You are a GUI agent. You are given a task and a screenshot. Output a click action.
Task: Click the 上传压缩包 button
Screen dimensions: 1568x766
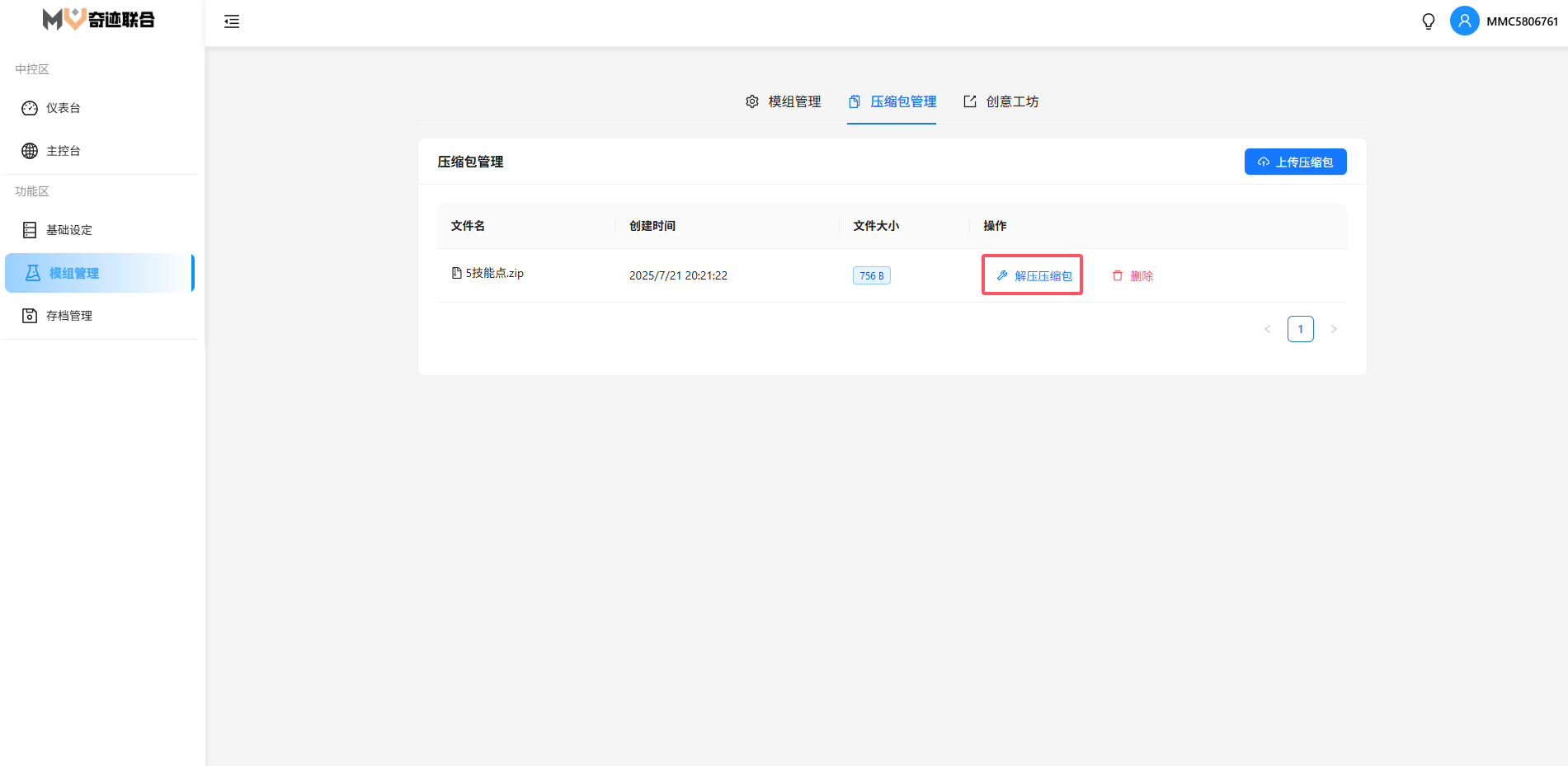[x=1295, y=162]
